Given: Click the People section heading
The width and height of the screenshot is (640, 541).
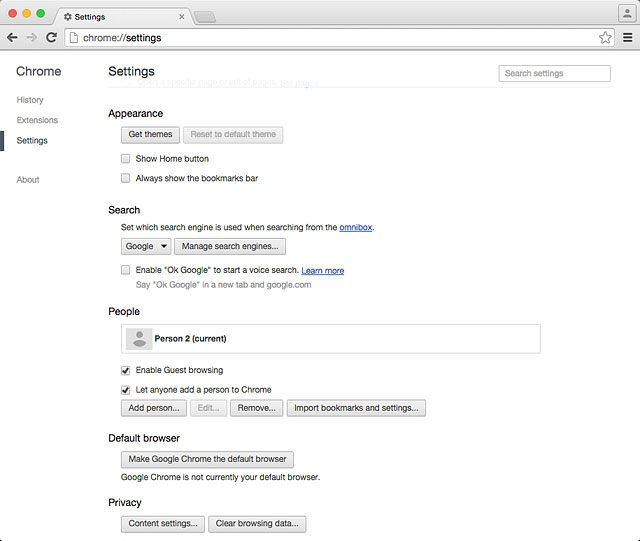Looking at the screenshot, I should [x=124, y=312].
